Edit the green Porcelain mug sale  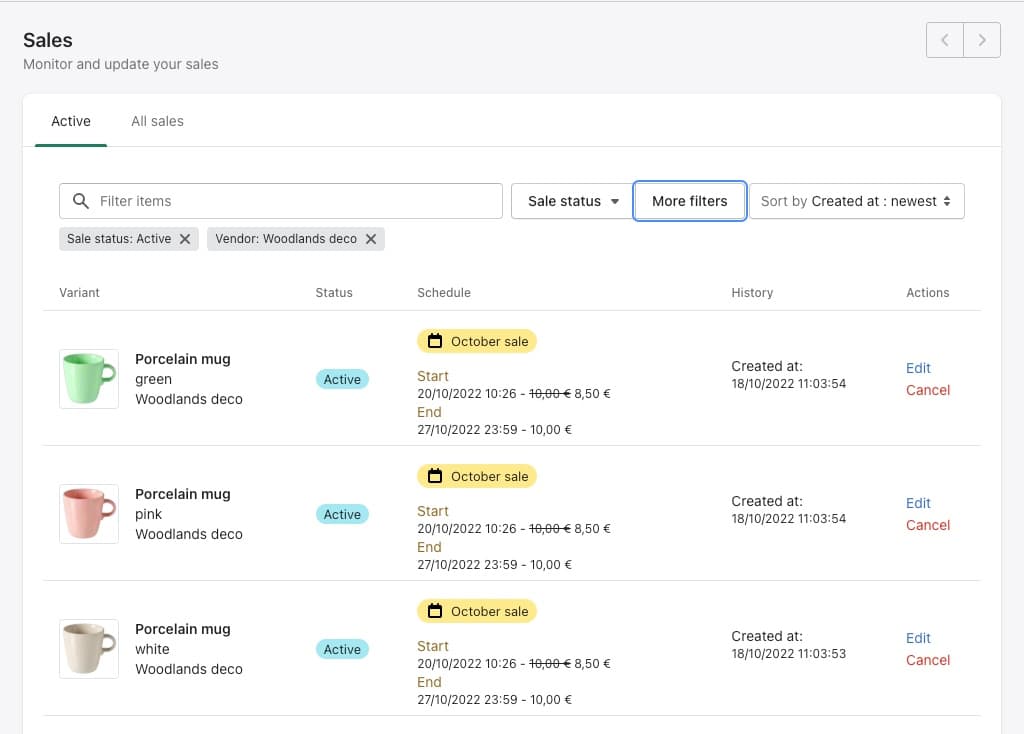tap(918, 368)
